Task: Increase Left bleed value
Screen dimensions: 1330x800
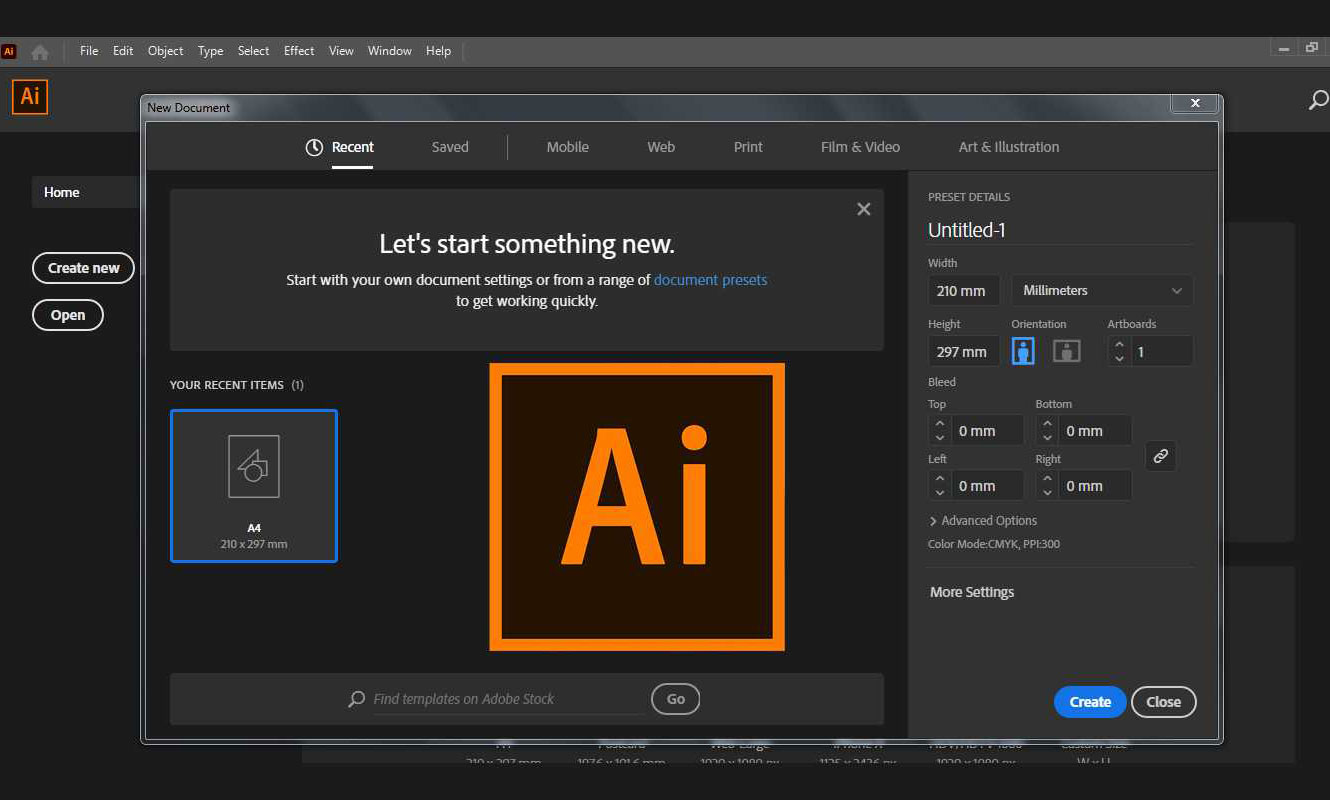Action: pyautogui.click(x=939, y=479)
